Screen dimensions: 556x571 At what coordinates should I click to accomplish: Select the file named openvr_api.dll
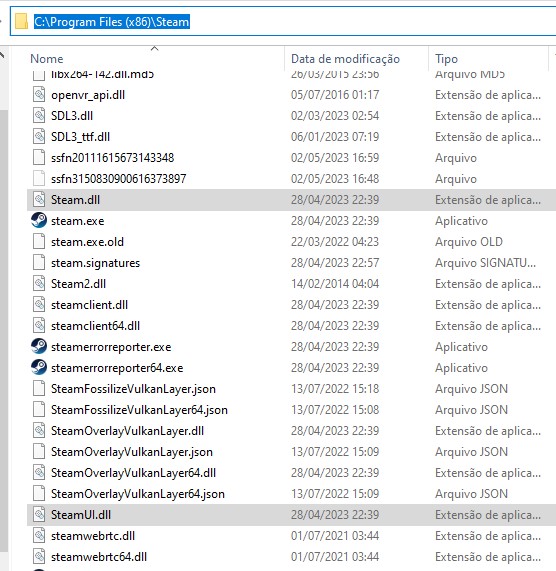[x=88, y=95]
